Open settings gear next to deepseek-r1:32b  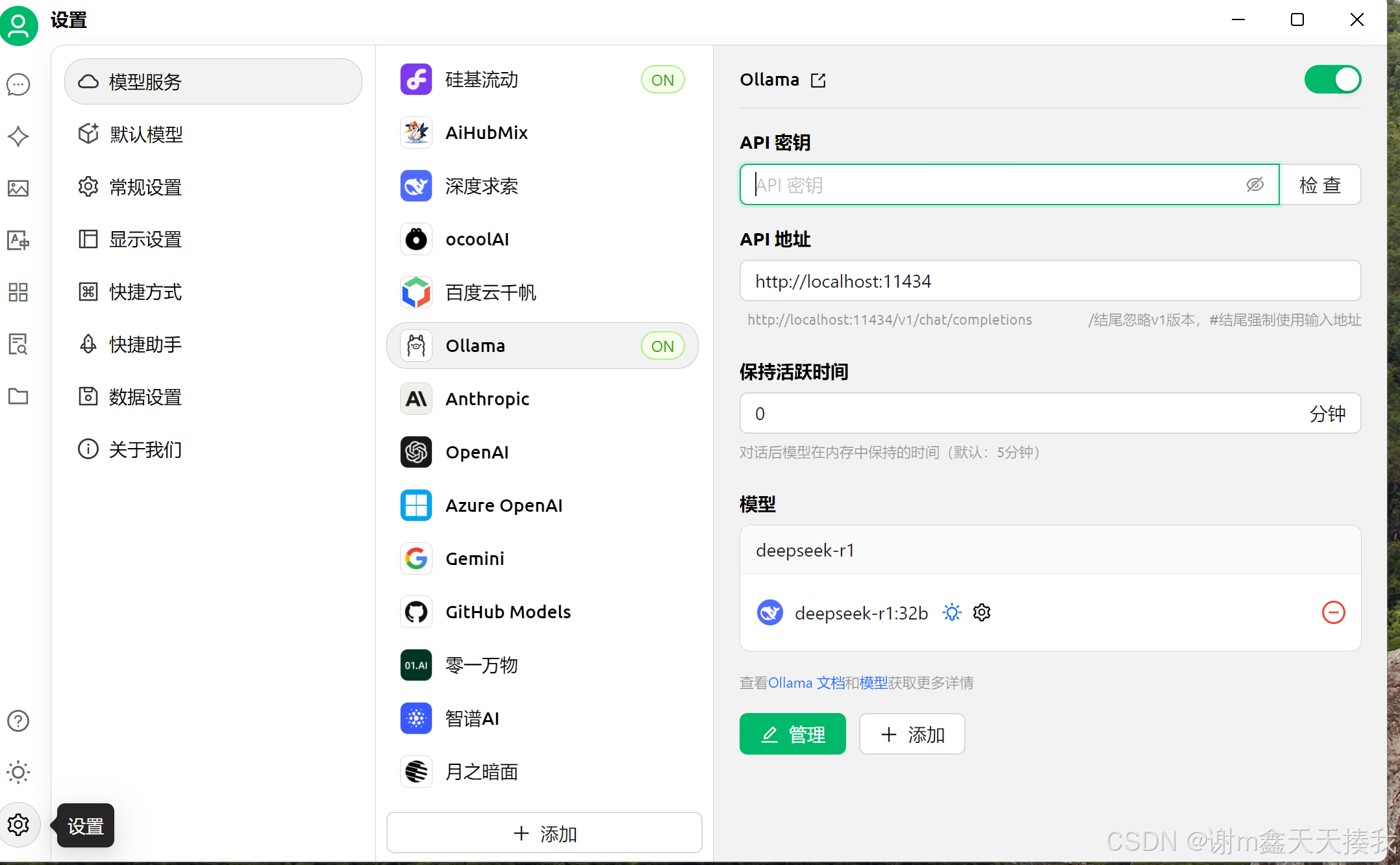point(982,612)
